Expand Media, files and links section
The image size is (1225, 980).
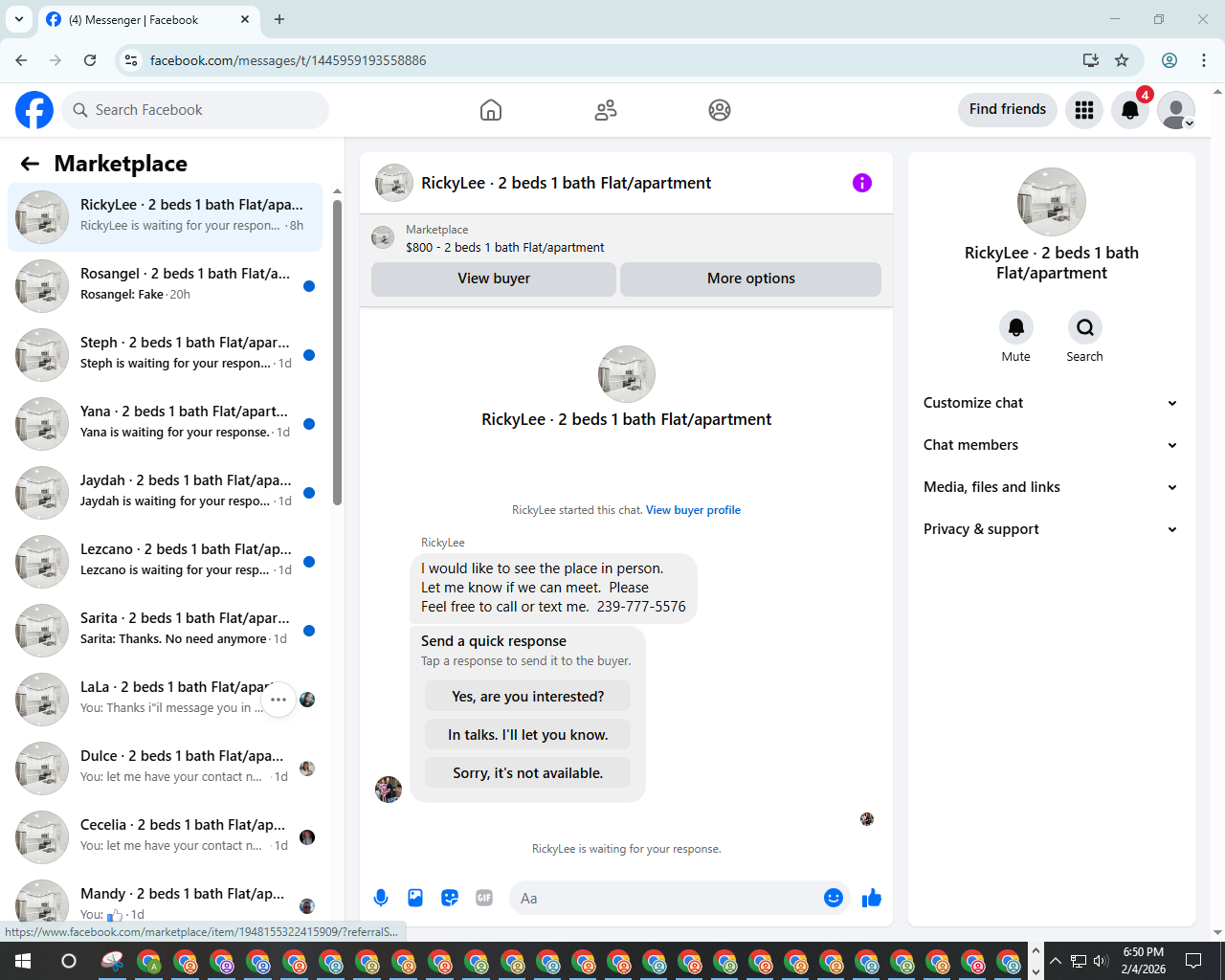click(1051, 487)
